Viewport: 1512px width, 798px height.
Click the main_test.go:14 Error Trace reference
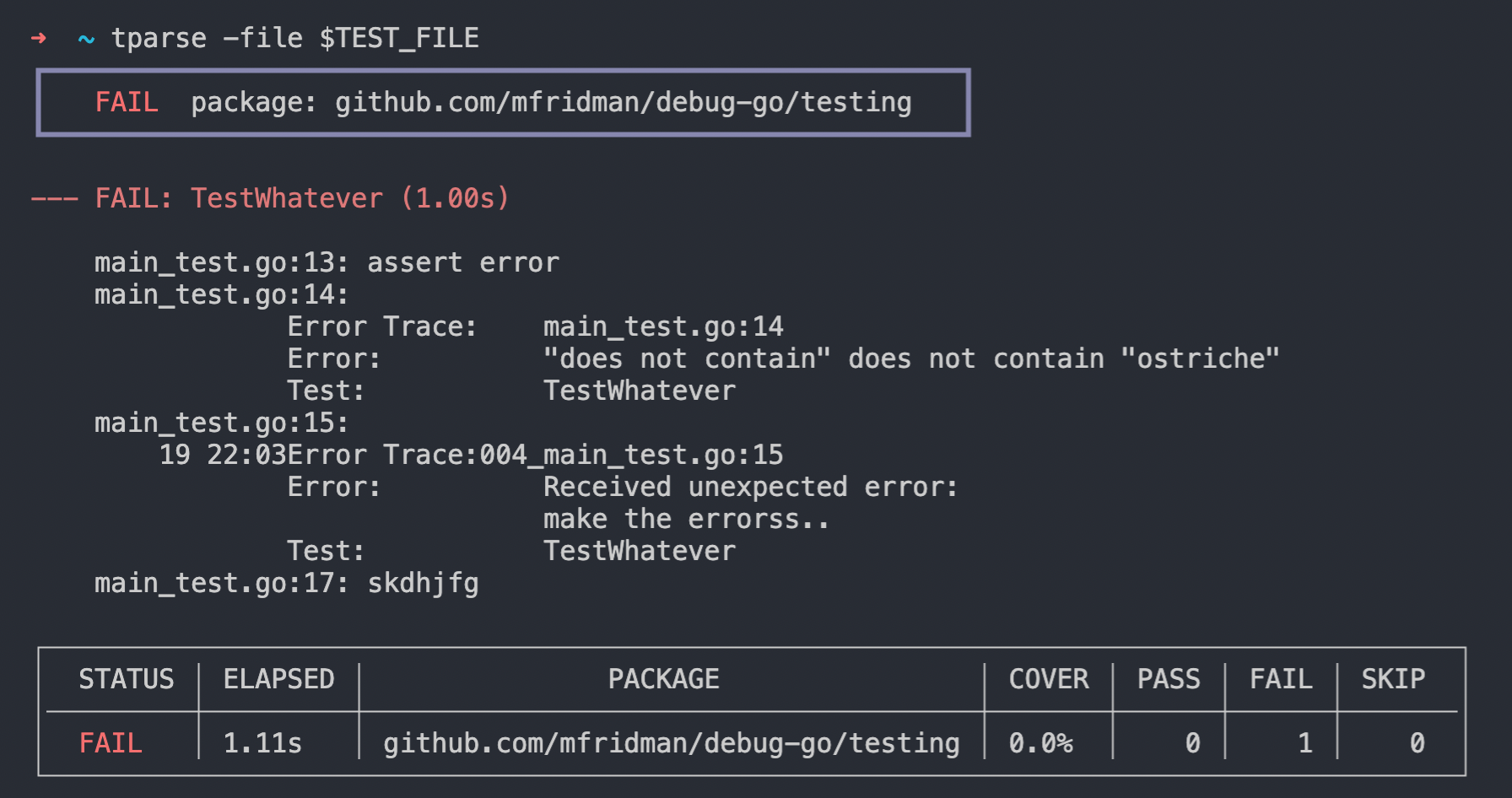click(663, 326)
